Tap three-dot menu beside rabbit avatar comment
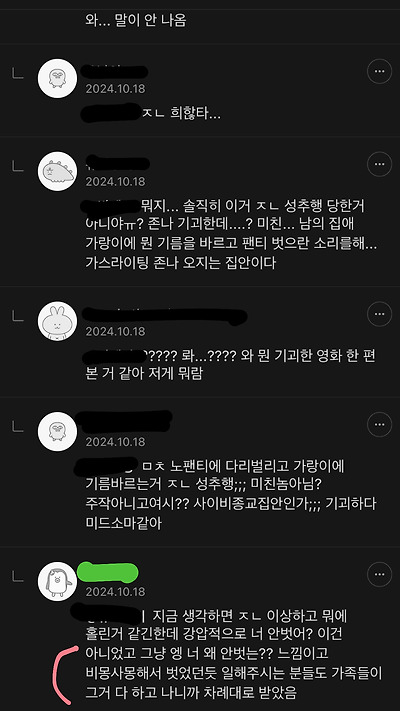 pos(379,314)
